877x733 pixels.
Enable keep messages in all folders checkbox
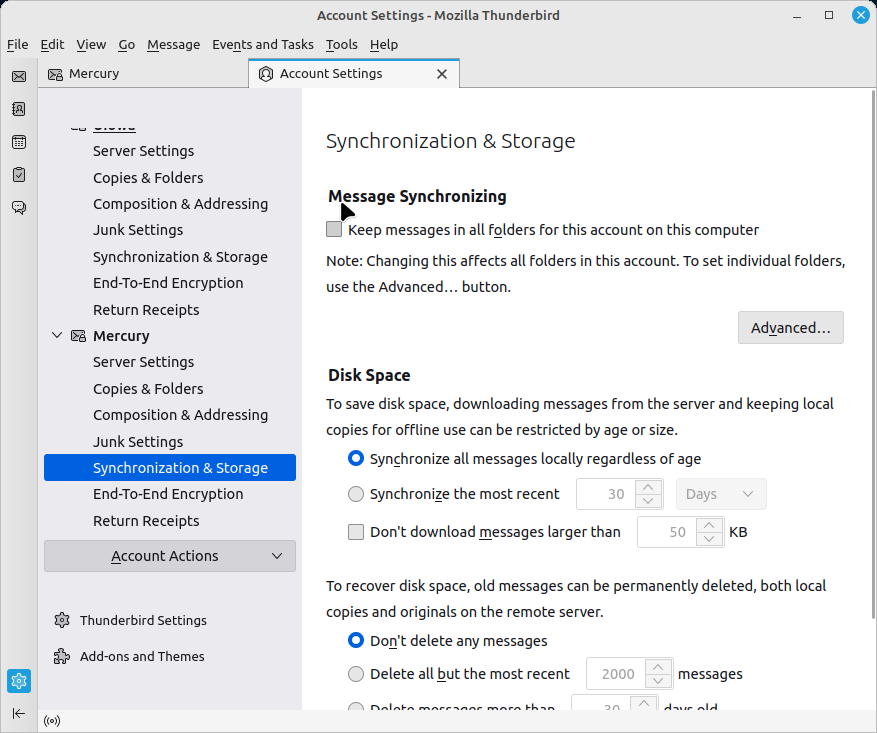(x=334, y=230)
